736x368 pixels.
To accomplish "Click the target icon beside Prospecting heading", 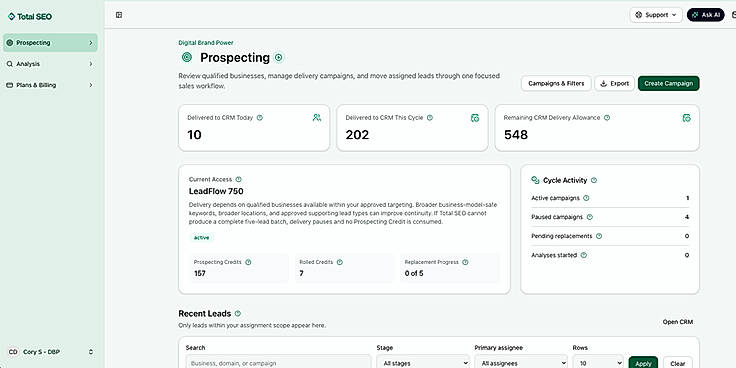I will [x=187, y=57].
